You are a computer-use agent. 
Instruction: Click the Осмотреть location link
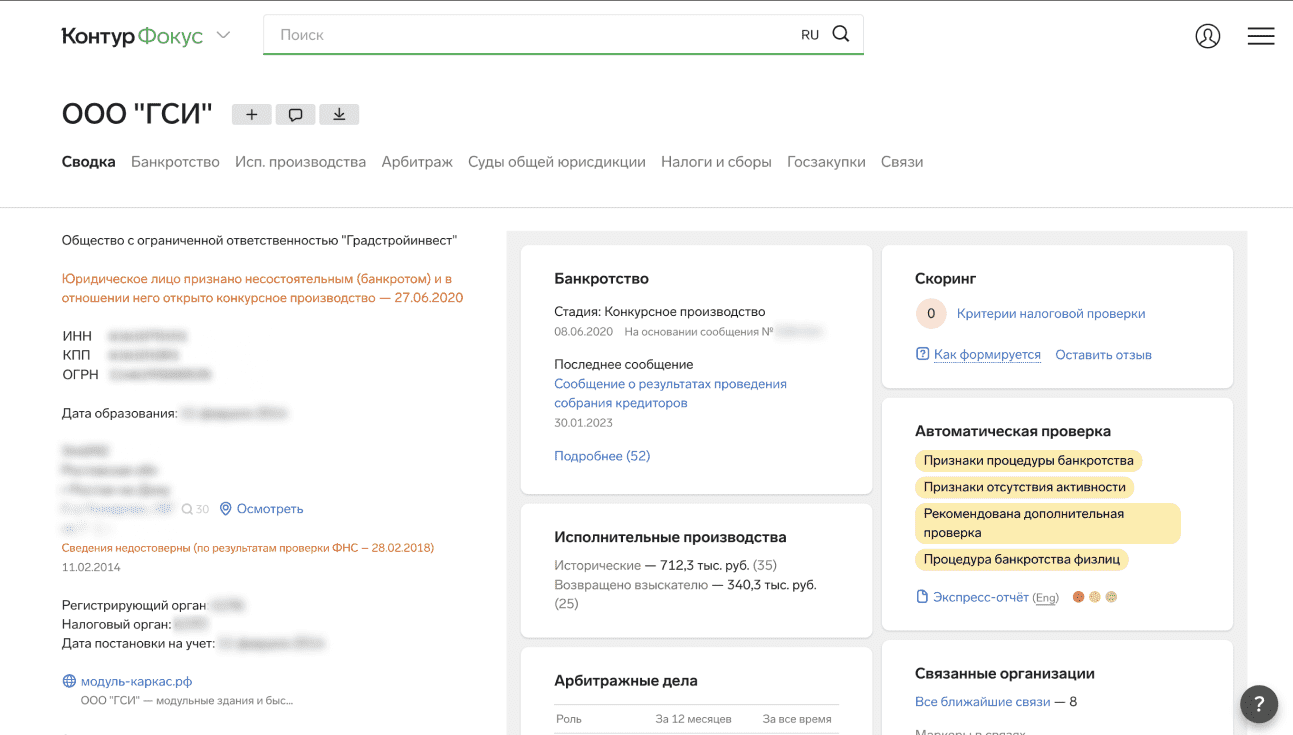(x=270, y=509)
